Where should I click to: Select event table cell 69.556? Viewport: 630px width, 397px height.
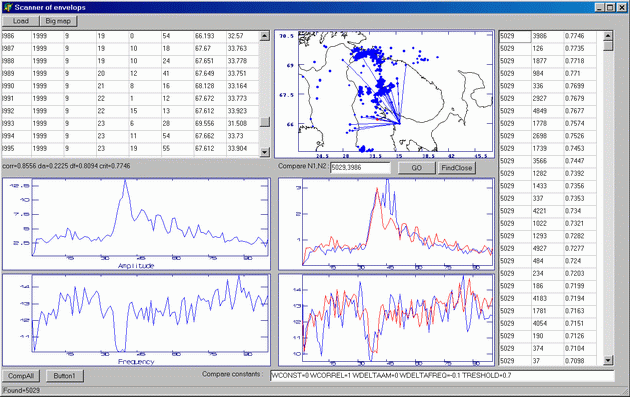[210, 123]
